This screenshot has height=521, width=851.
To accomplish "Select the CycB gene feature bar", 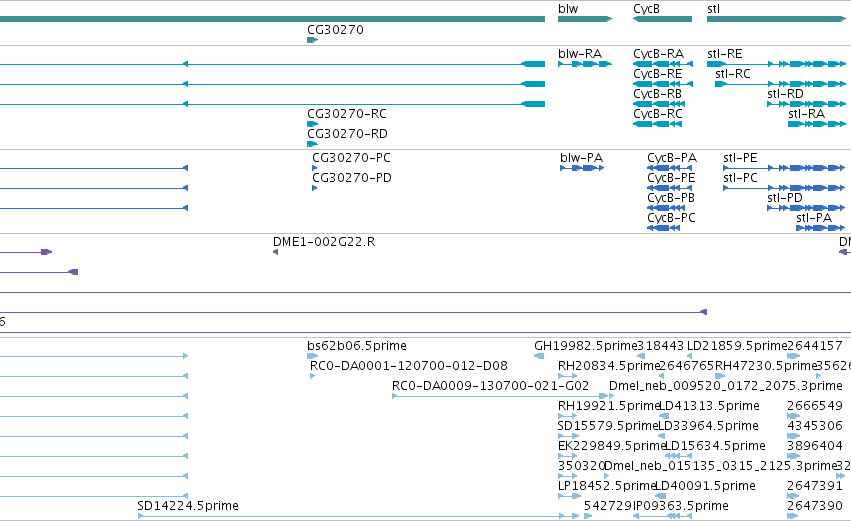I will pos(662,19).
